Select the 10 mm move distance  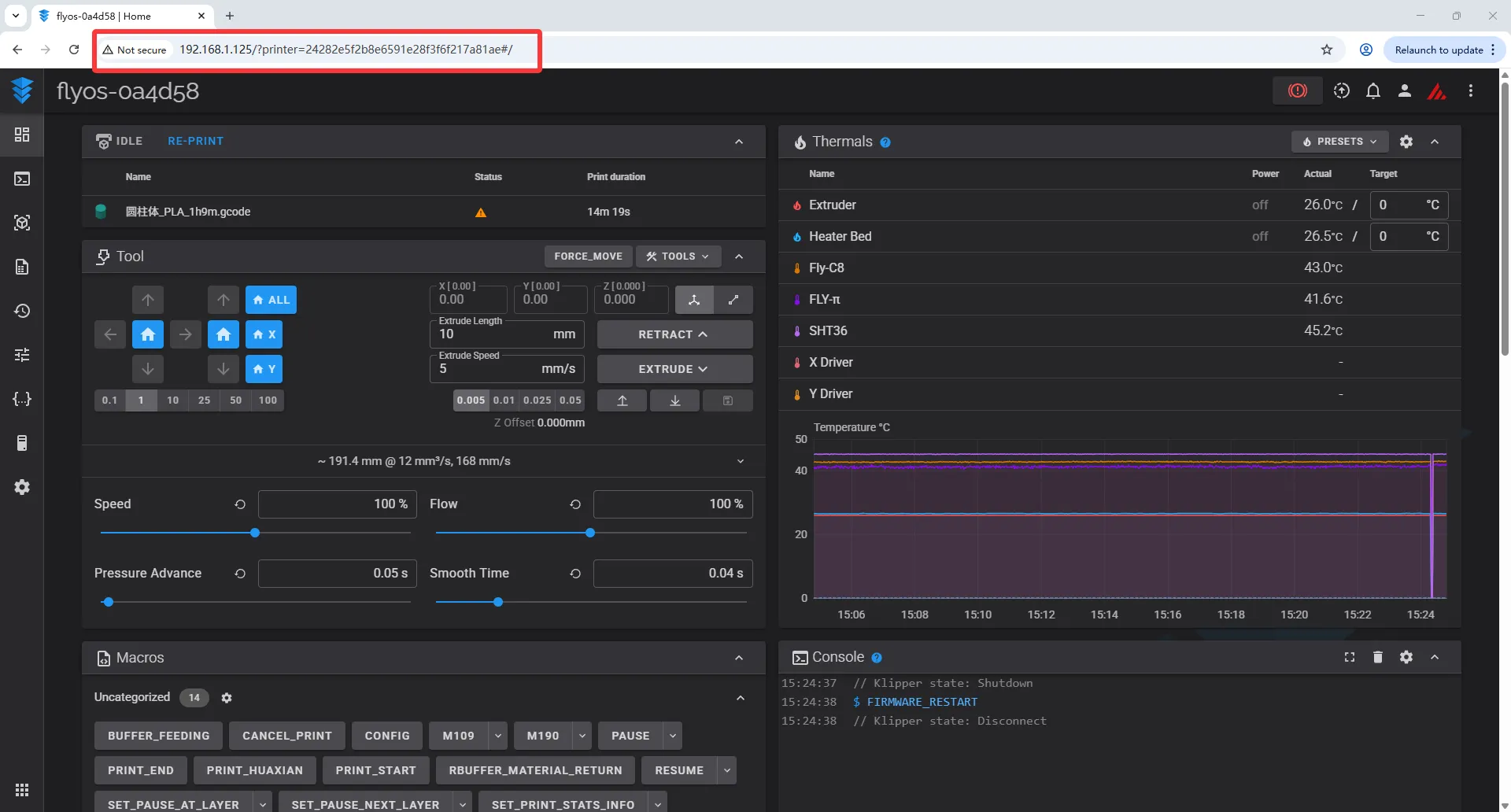click(172, 400)
